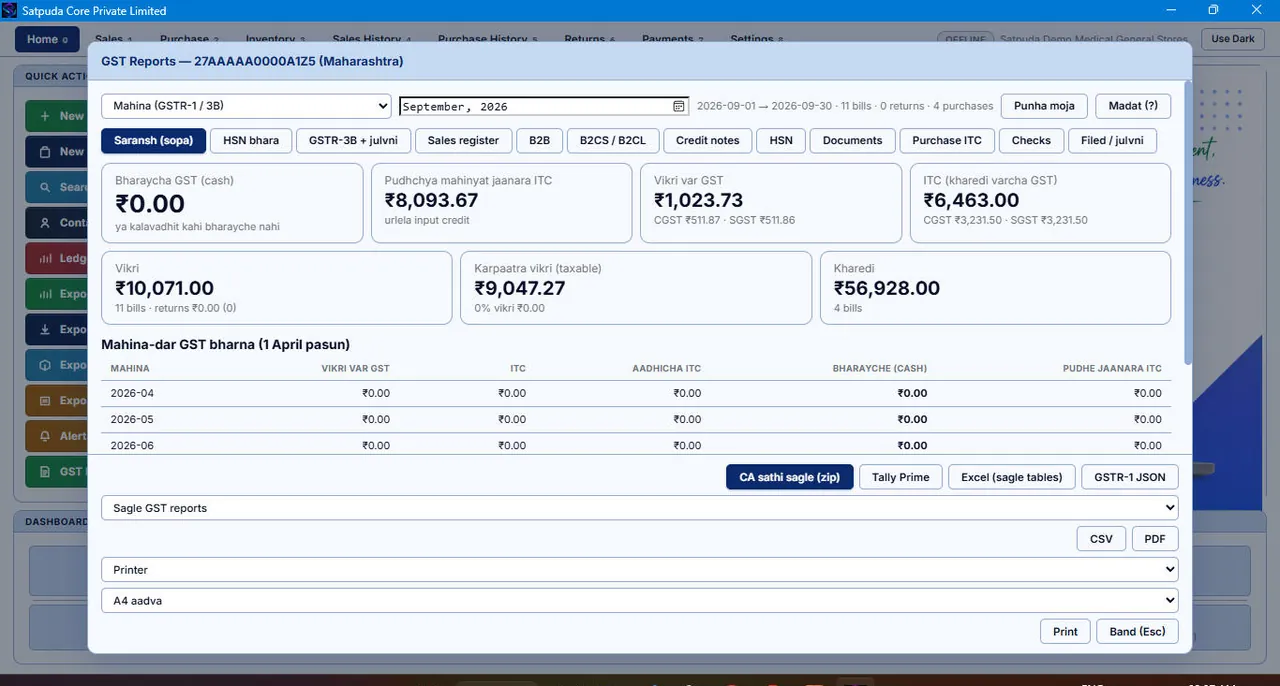Click the Vikri var GST ₹1,023.73 value
The height and width of the screenshot is (686, 1280).
tap(699, 200)
